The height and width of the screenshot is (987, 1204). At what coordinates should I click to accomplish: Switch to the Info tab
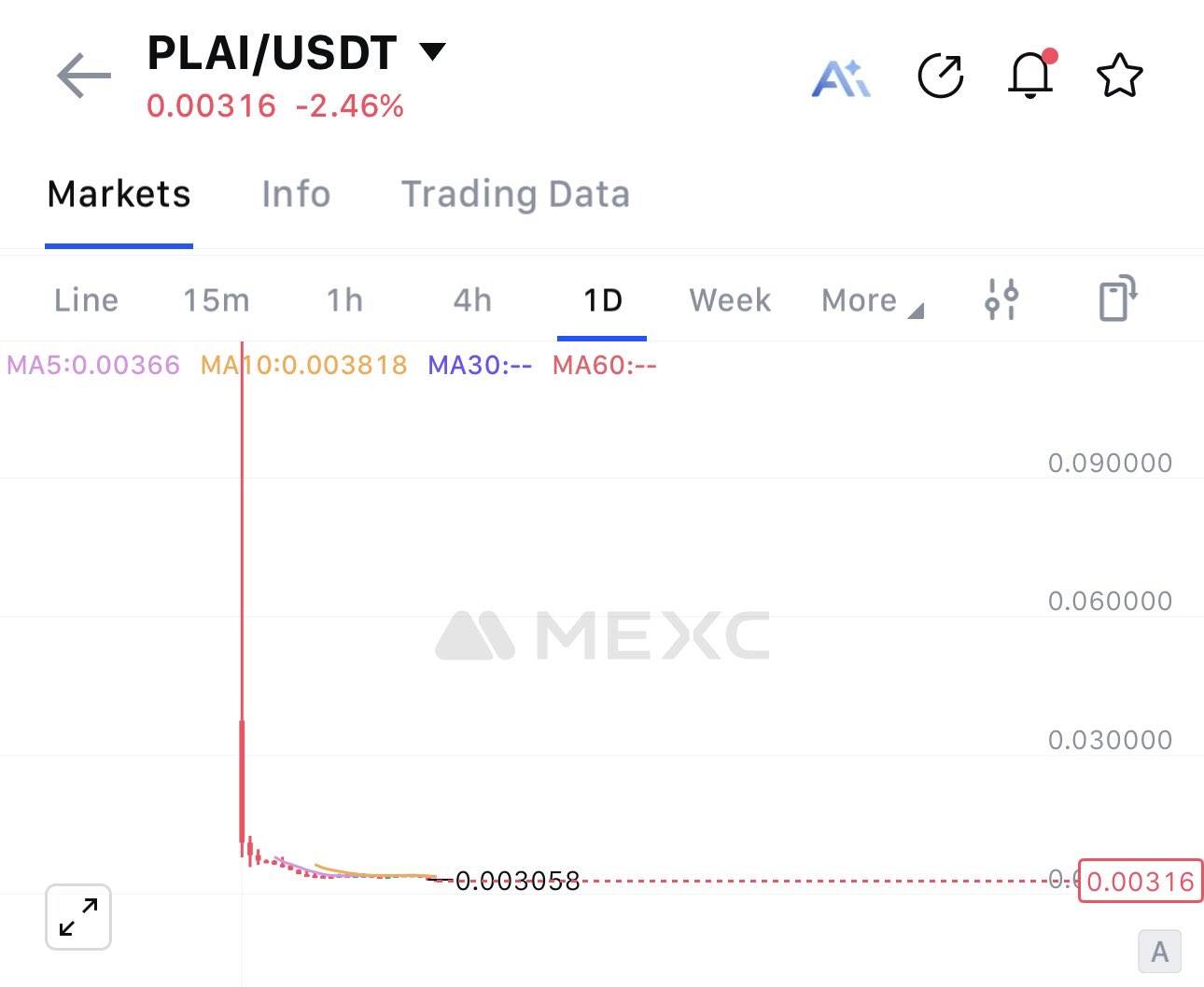pyautogui.click(x=296, y=194)
